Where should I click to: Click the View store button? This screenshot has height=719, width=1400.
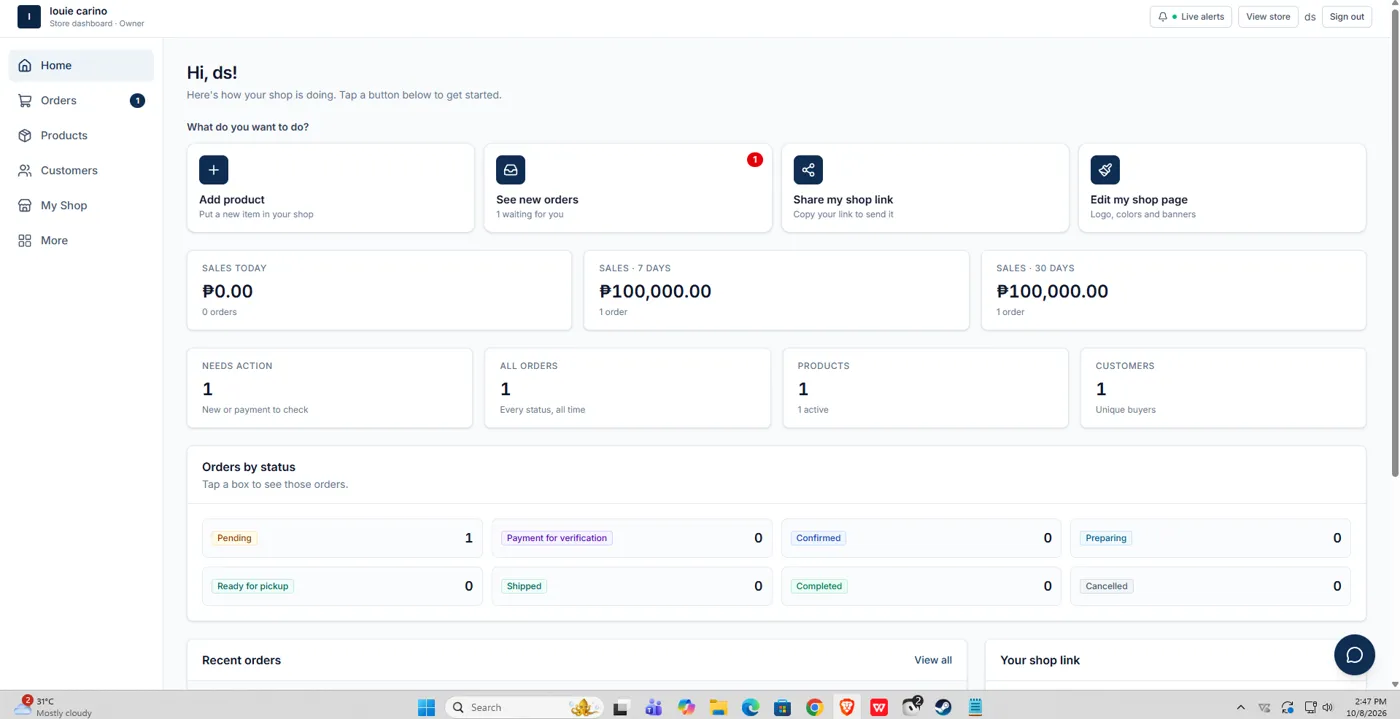[1268, 17]
